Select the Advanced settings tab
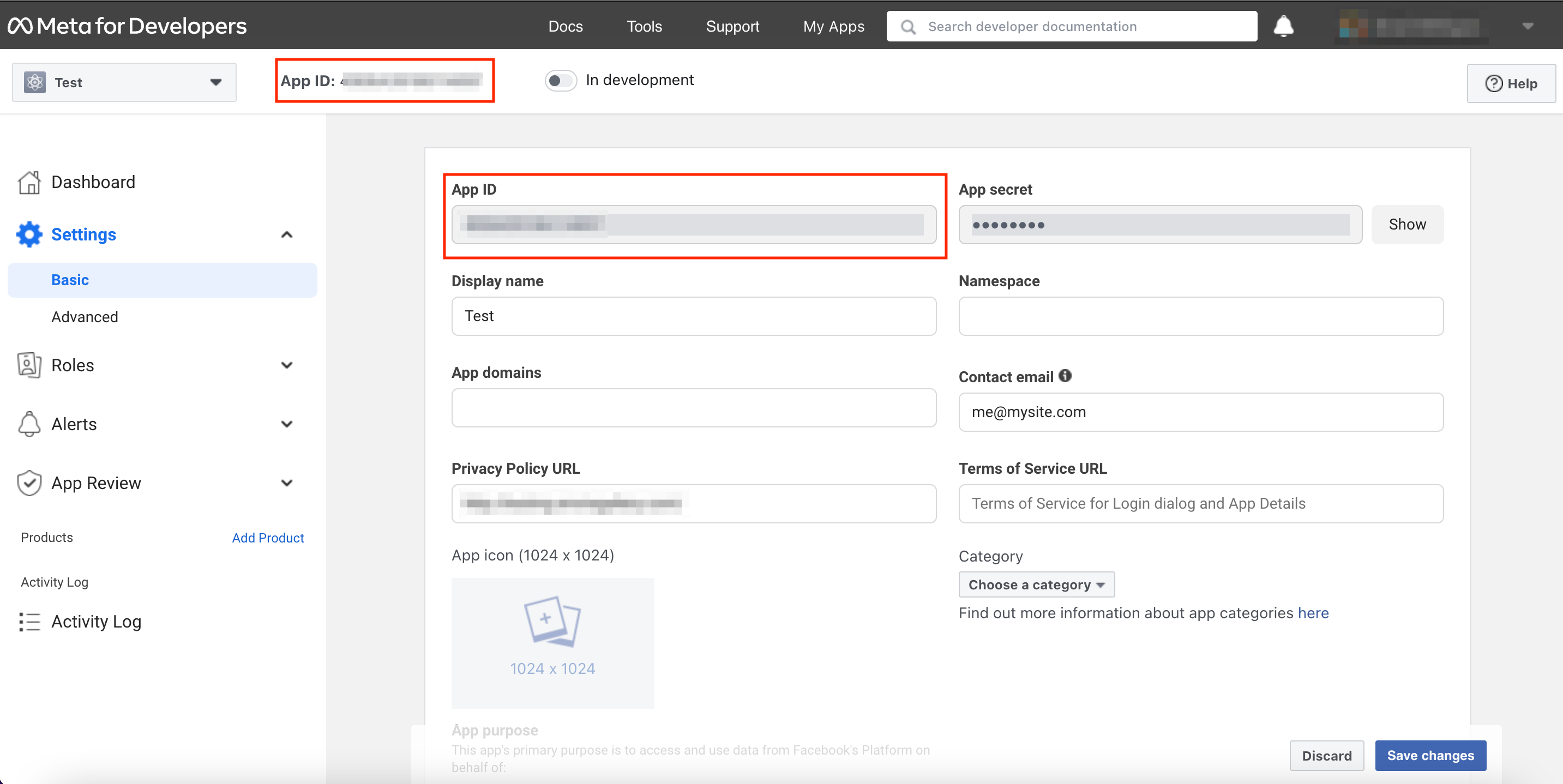1563x784 pixels. (85, 317)
